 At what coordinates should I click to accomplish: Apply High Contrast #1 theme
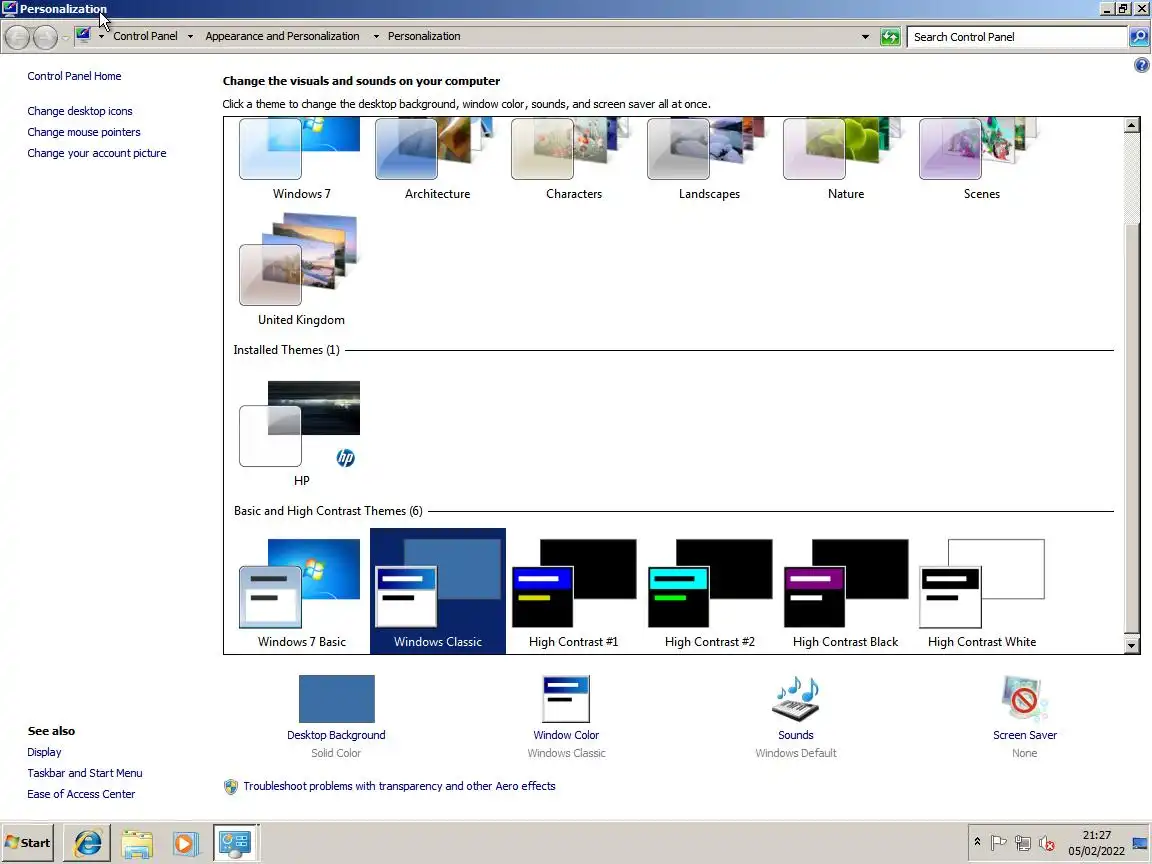(x=573, y=593)
